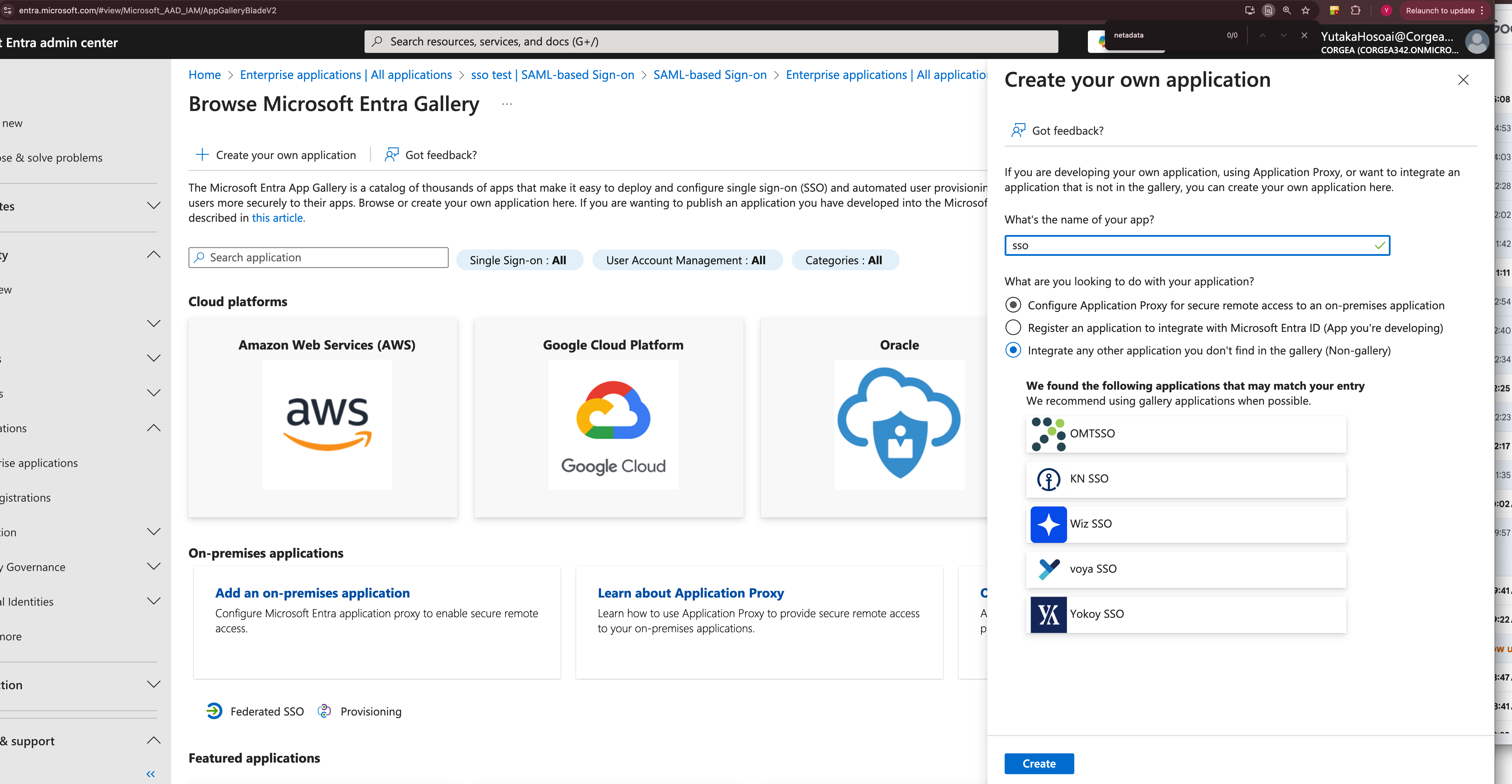This screenshot has width=1512, height=784.
Task: Open the 'this article' link
Action: pos(278,218)
